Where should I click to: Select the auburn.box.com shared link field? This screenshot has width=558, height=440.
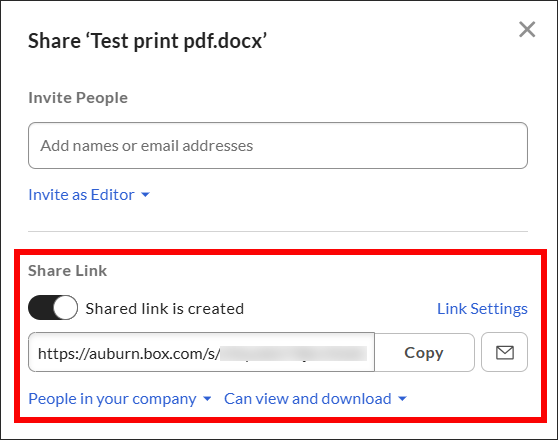201,352
